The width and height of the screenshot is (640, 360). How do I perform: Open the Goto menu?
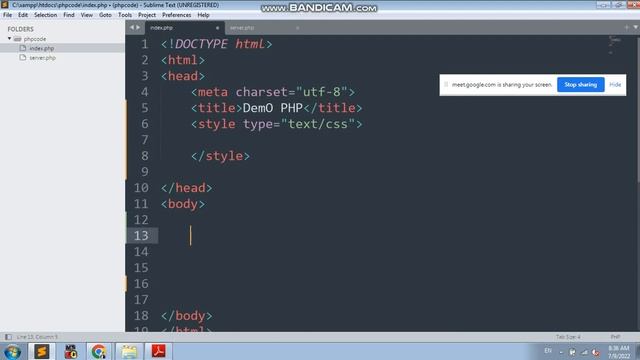click(105, 15)
